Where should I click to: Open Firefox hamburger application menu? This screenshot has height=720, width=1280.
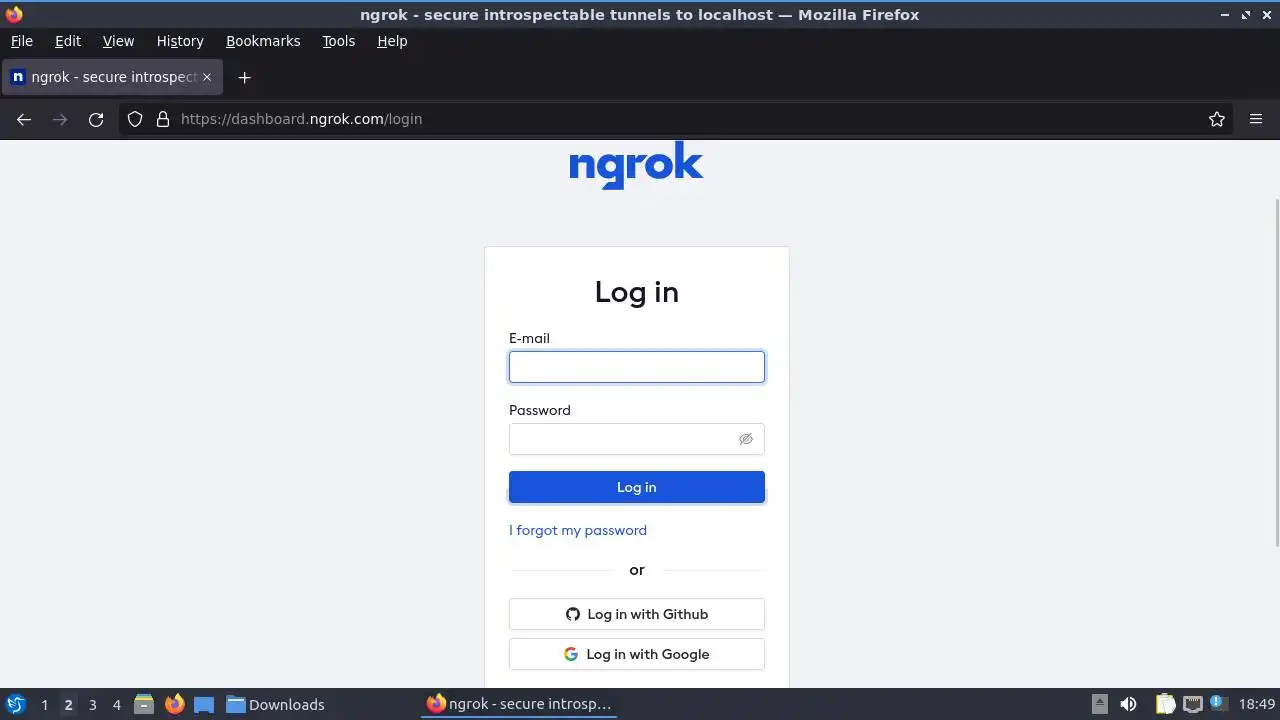click(1256, 119)
